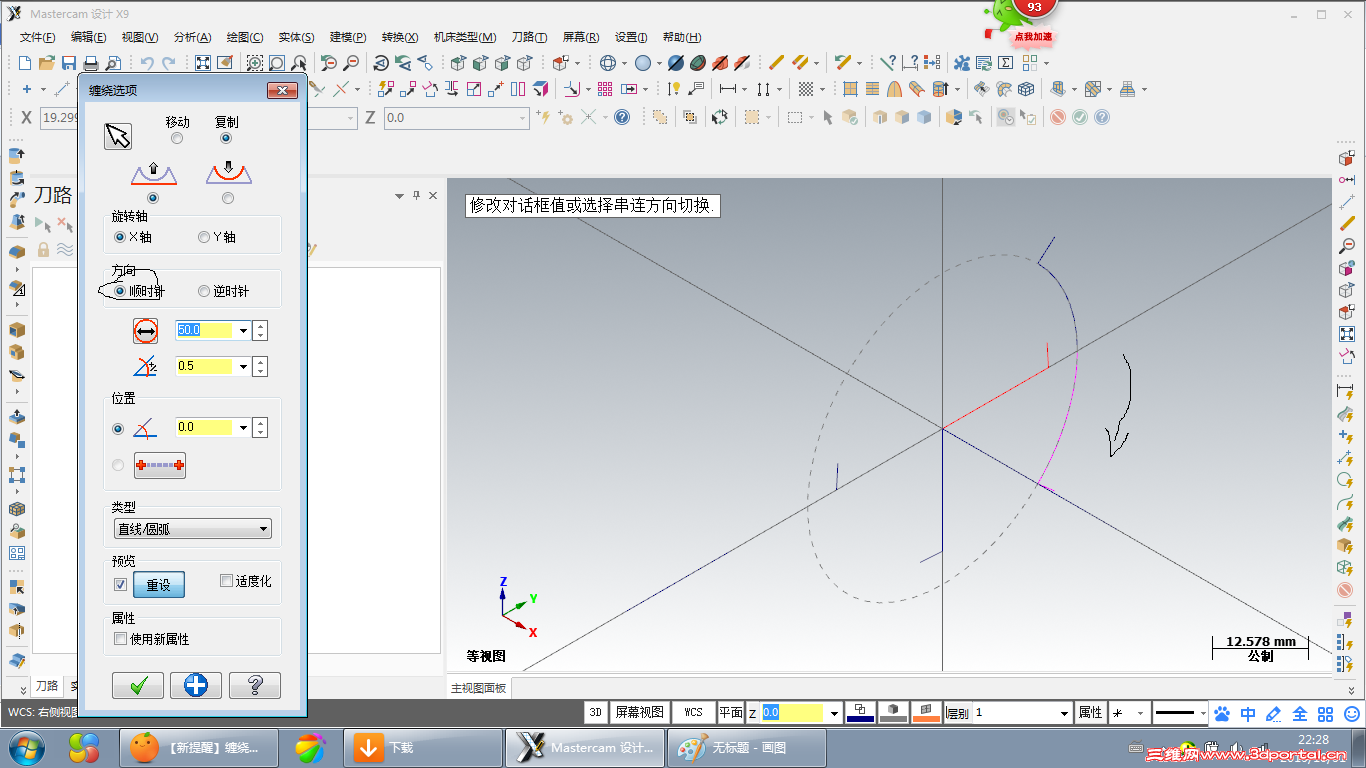Click the Regenerate display arrows icon

click(x=719, y=117)
